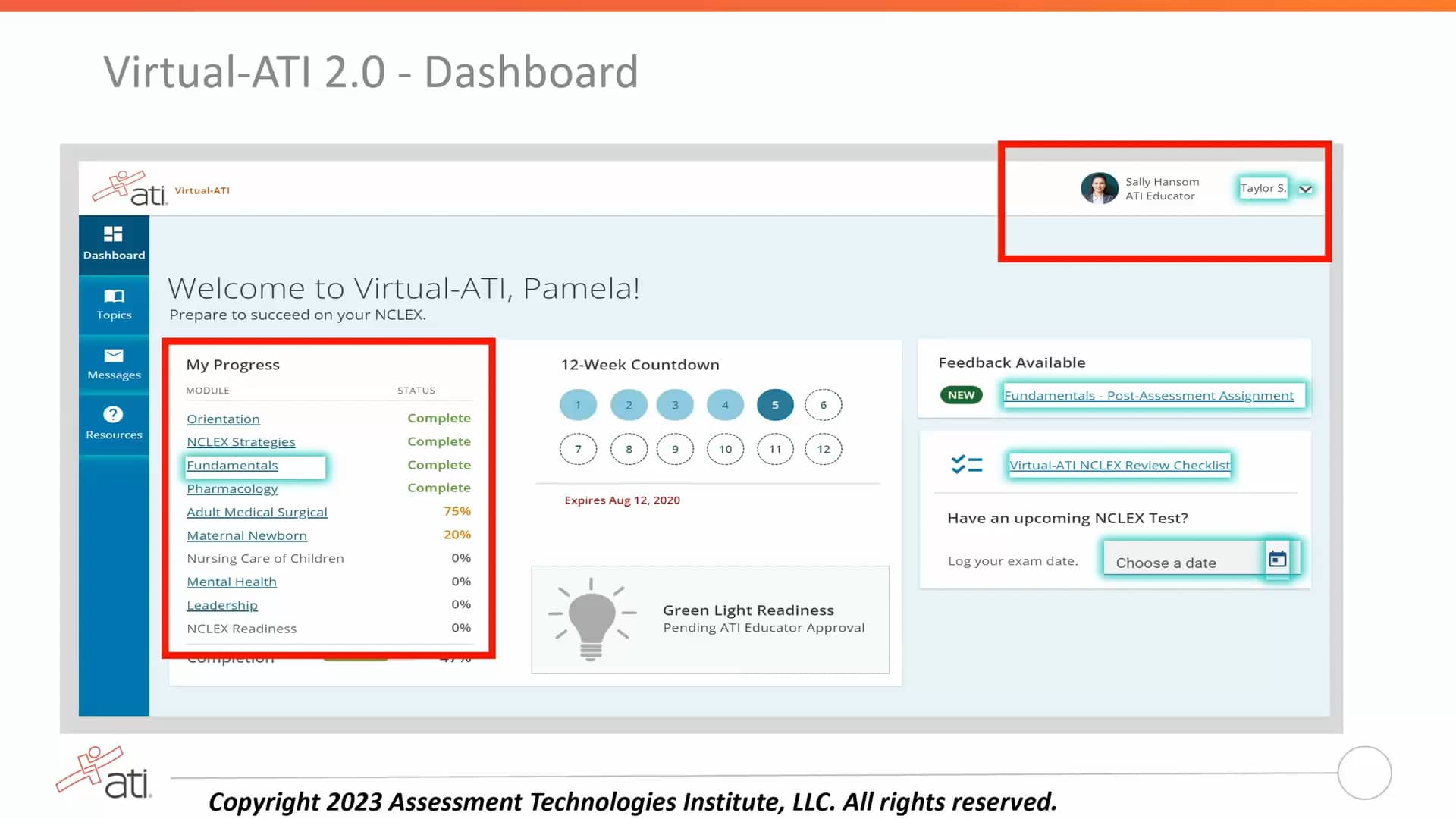The width and height of the screenshot is (1456, 819).
Task: Click the checklist icon beside NCLEX Review Checklist
Action: 965,464
